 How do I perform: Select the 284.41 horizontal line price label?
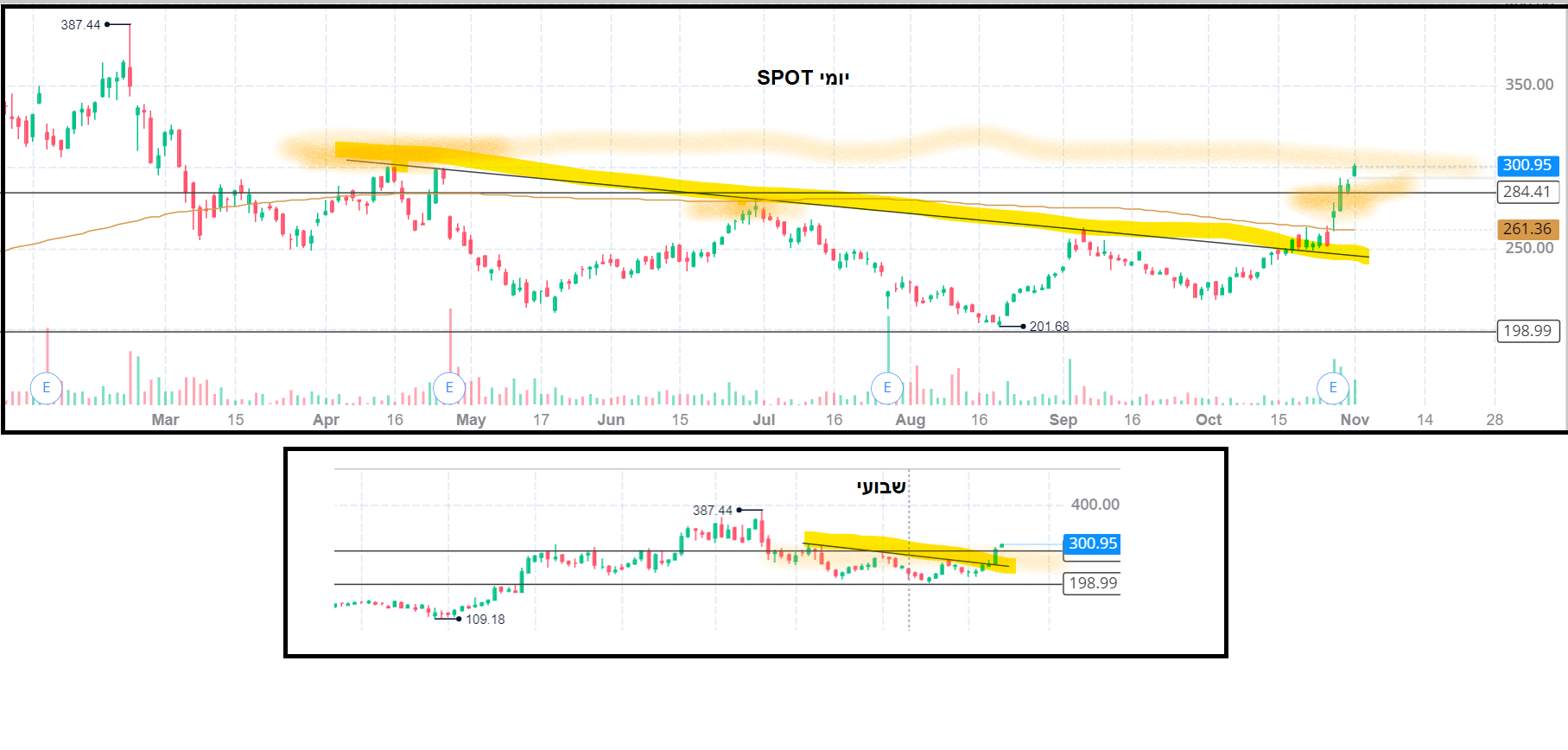(x=1527, y=192)
